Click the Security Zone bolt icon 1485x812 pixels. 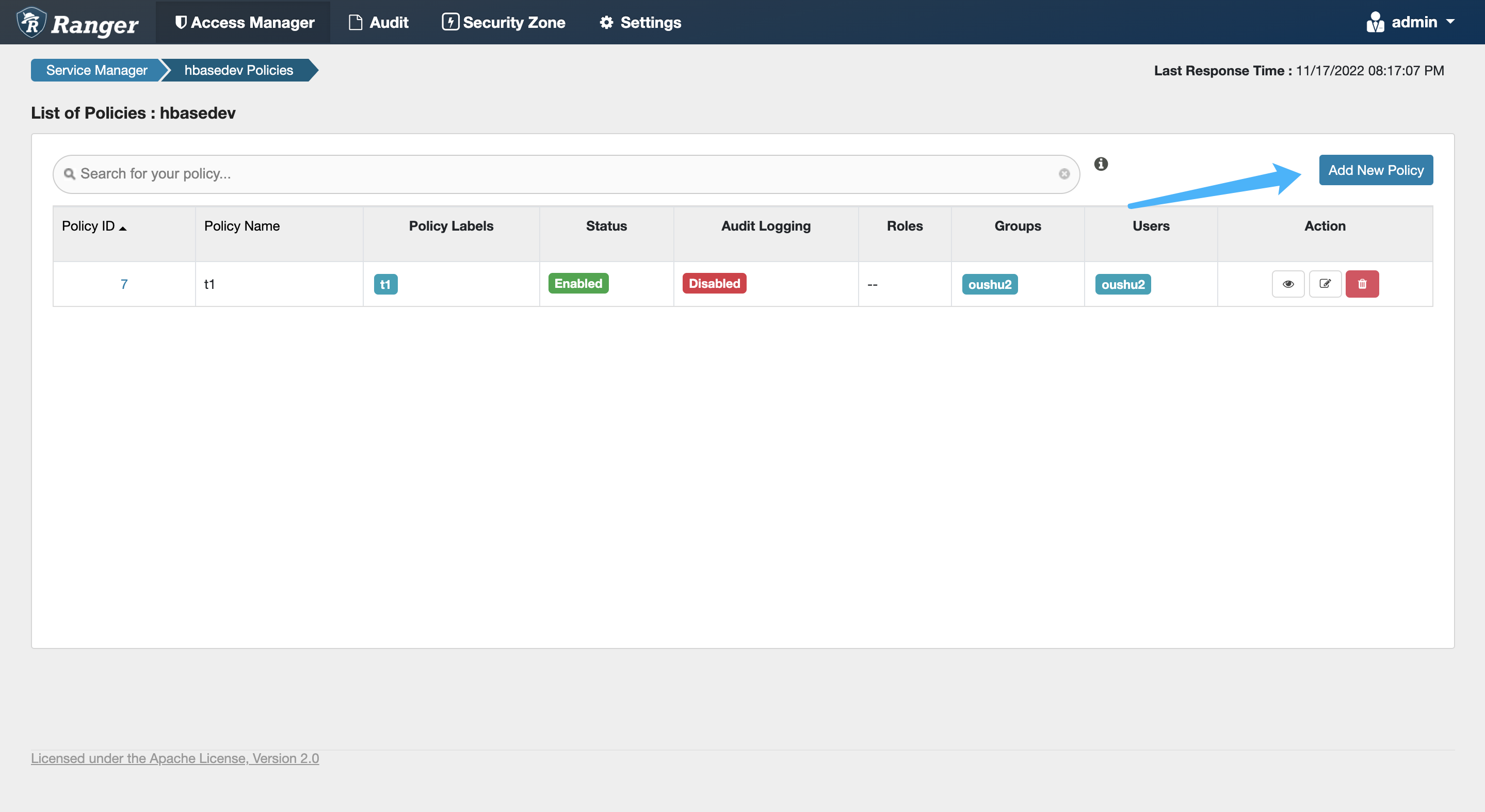tap(450, 22)
